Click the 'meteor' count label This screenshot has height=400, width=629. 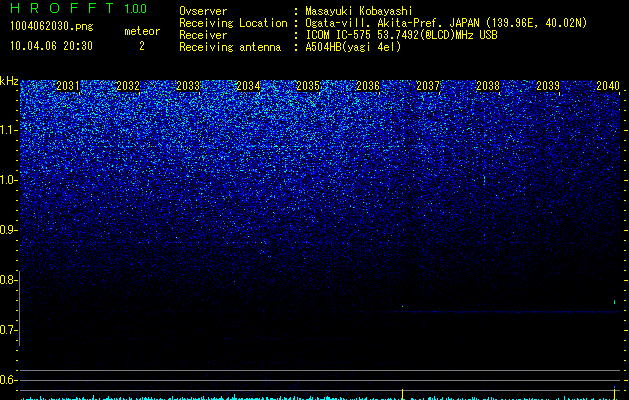point(142,31)
